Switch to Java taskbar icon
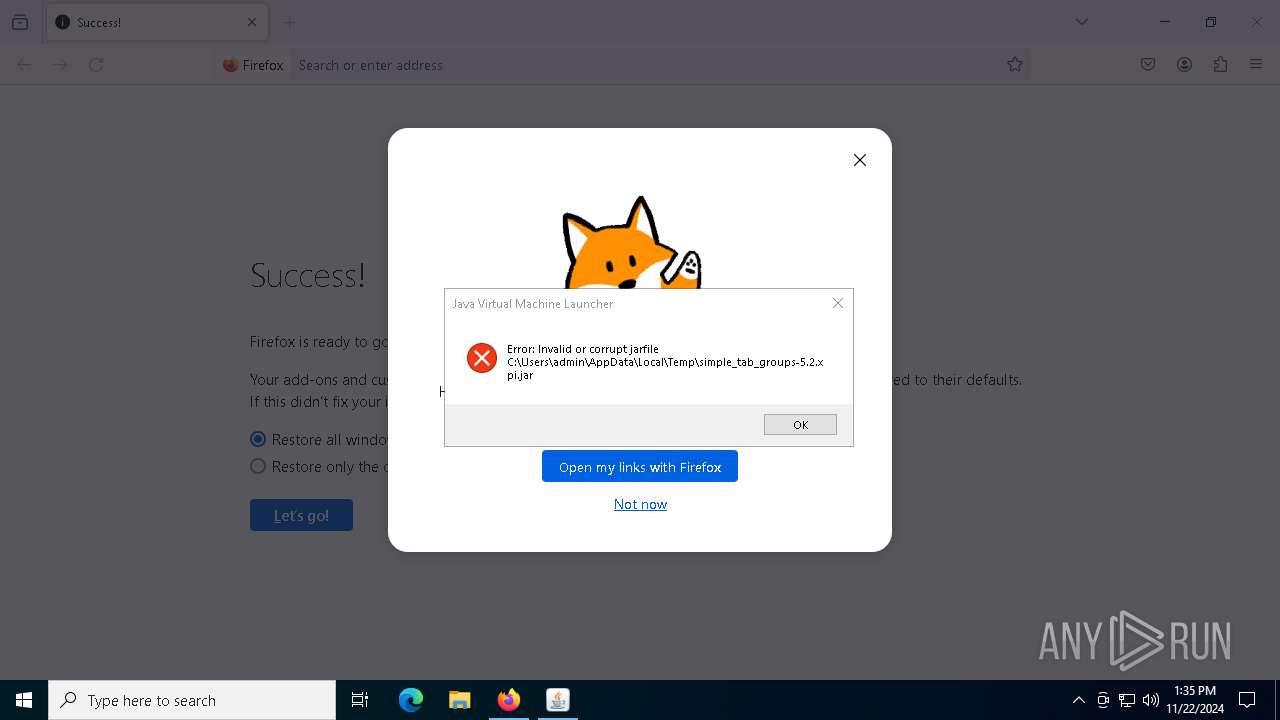The image size is (1280, 720). pyautogui.click(x=558, y=700)
